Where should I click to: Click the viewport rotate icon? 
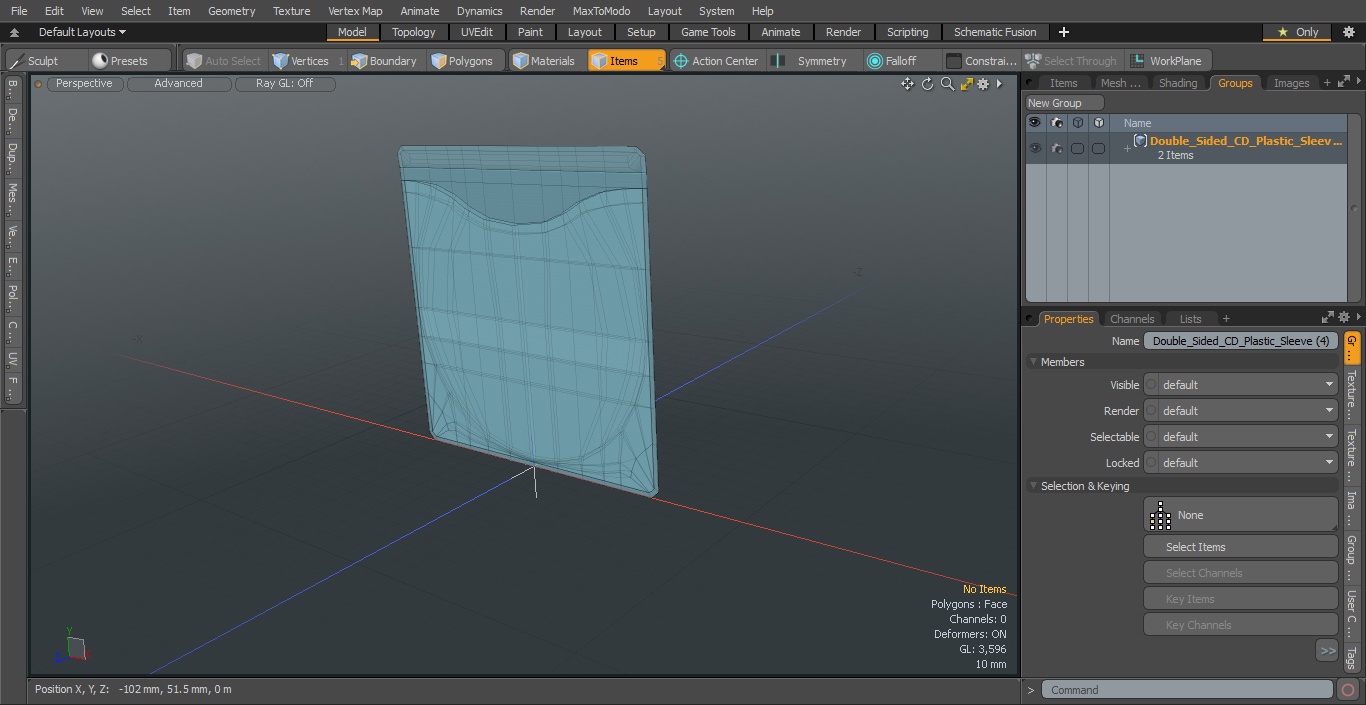(927, 84)
